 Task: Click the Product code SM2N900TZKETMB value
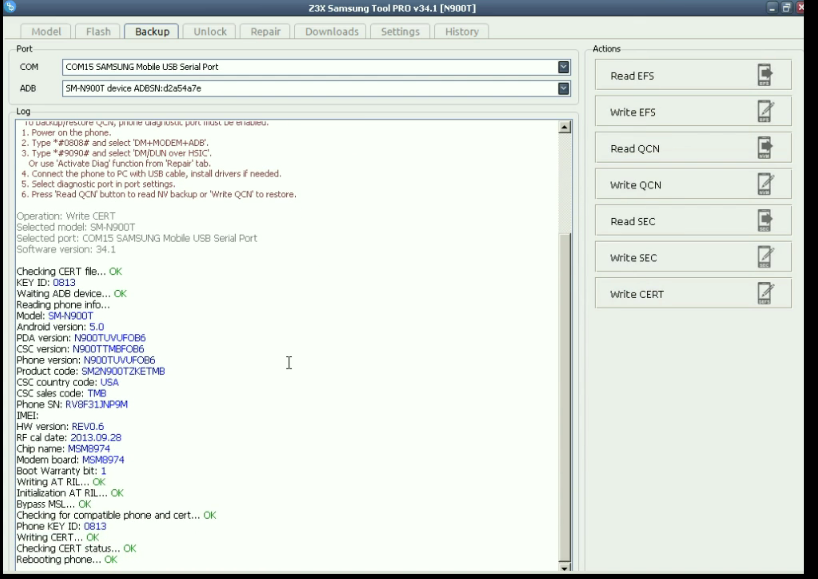click(x=123, y=371)
